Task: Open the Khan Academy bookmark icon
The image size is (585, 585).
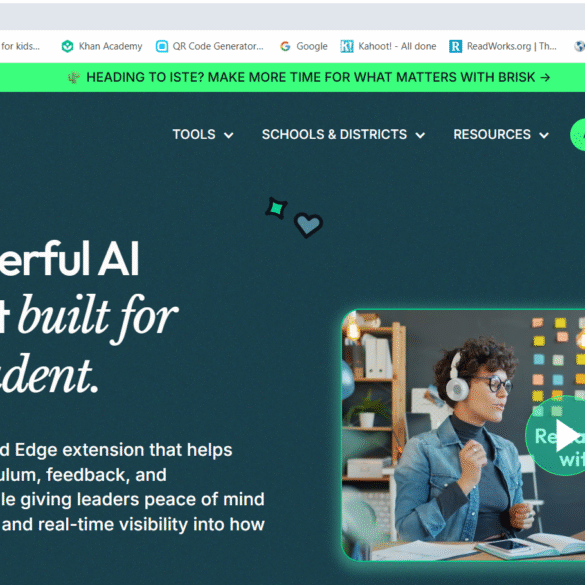Action: coord(68,46)
